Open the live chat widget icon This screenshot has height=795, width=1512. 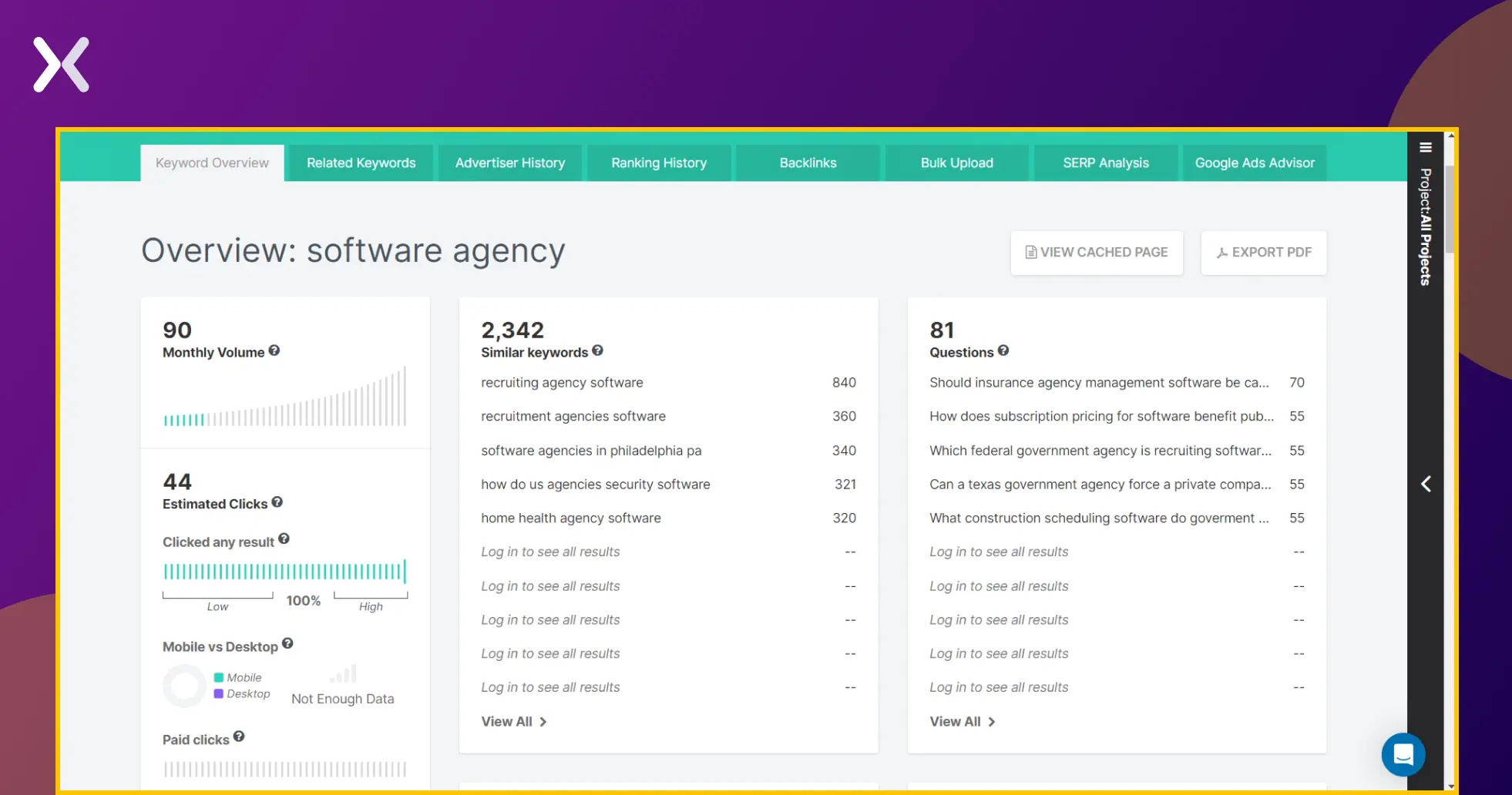(1403, 754)
